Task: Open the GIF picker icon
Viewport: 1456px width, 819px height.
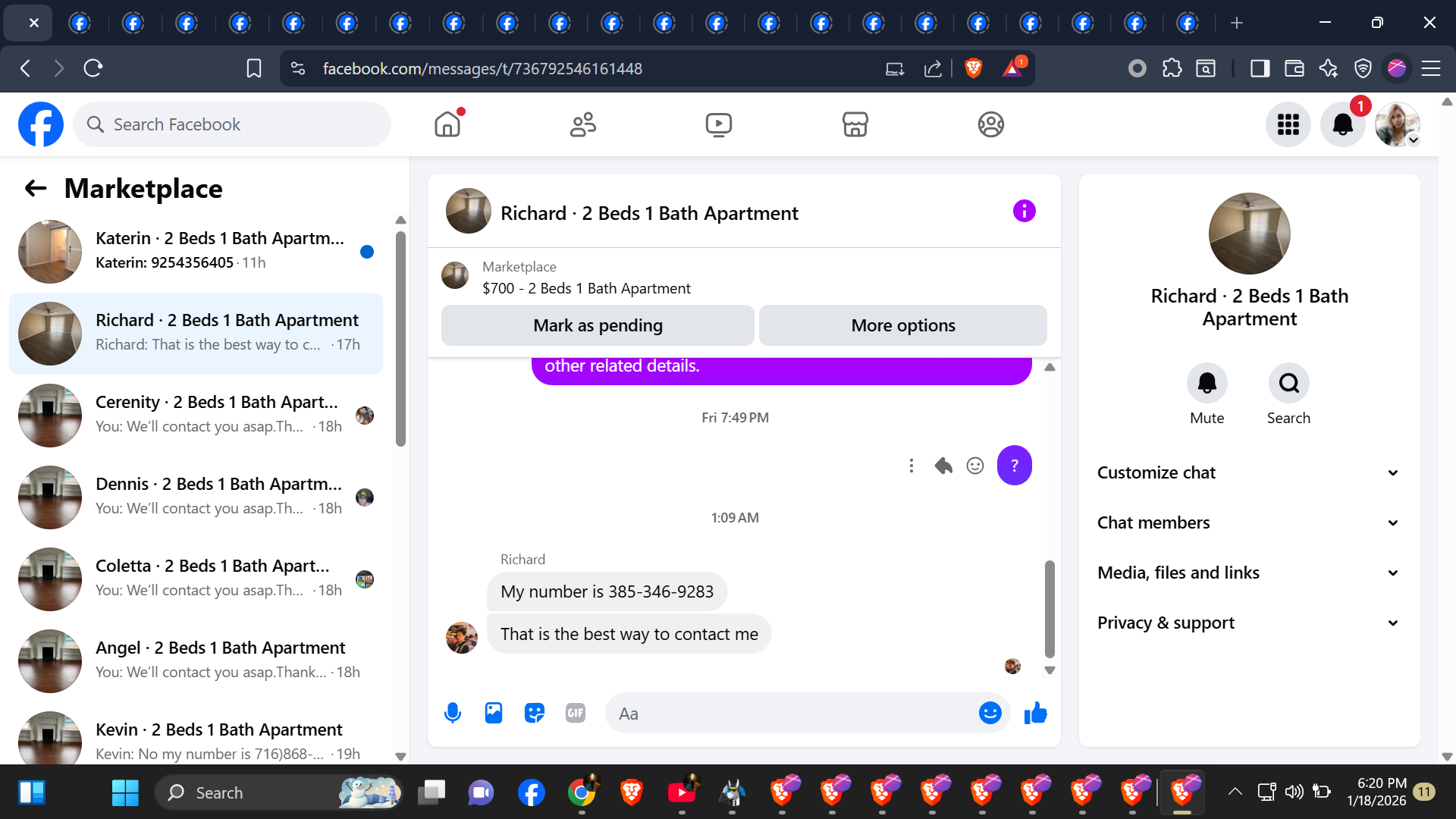Action: pos(576,713)
